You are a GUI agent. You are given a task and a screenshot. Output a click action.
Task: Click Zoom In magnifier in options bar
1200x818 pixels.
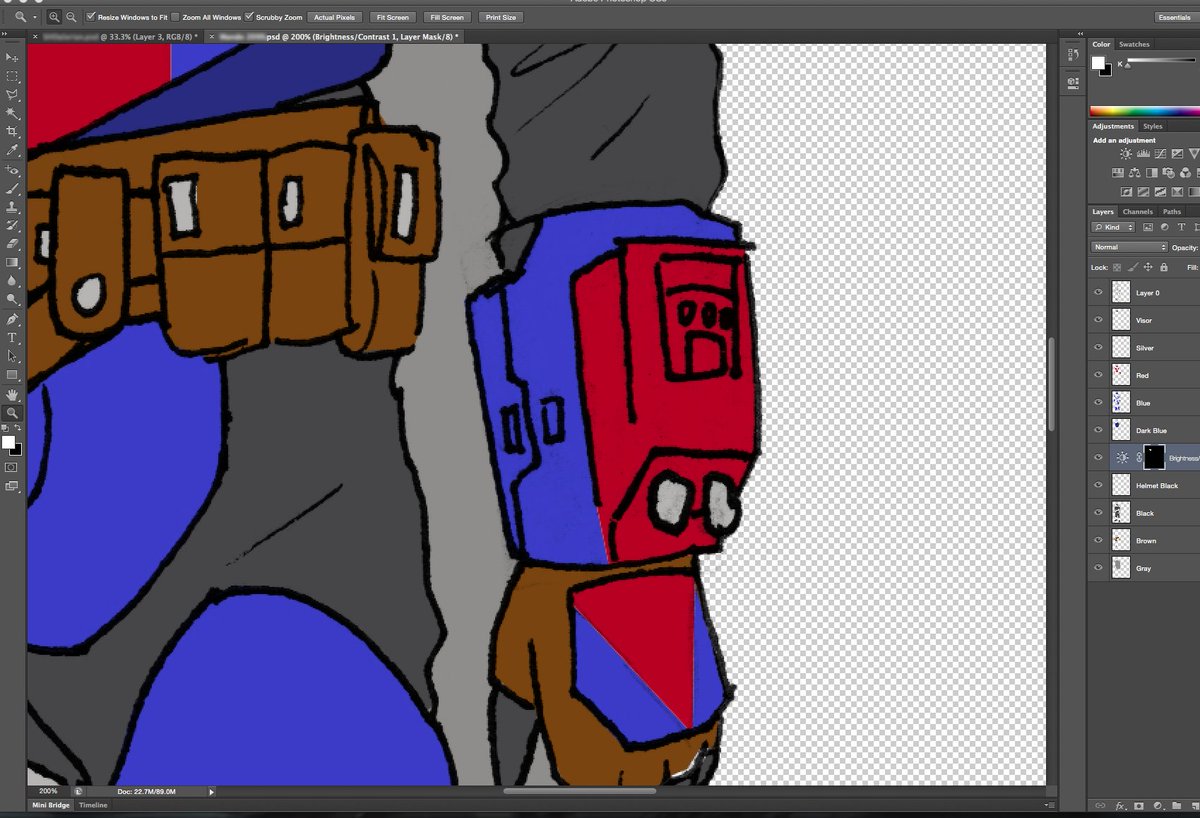coord(54,17)
